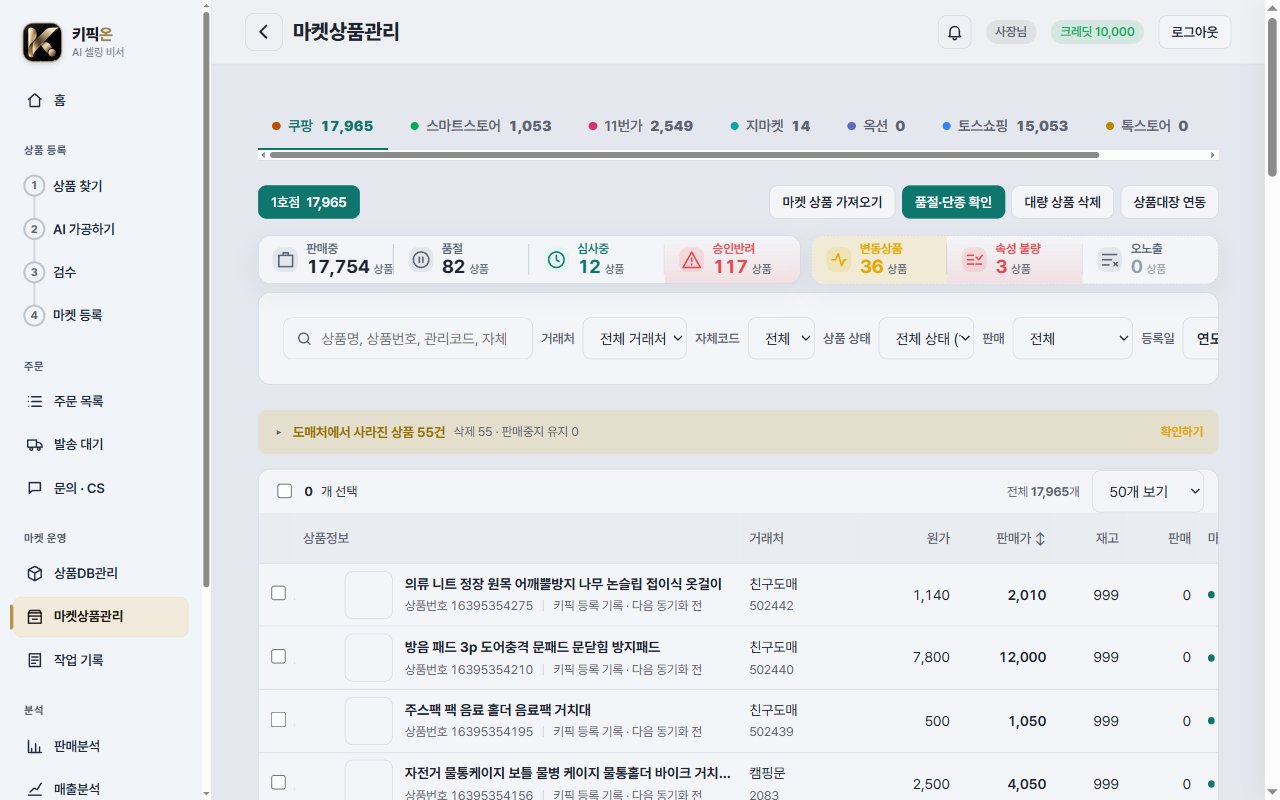1280x800 pixels.
Task: Click the 상품DB관리 box icon
Action: [x=35, y=573]
